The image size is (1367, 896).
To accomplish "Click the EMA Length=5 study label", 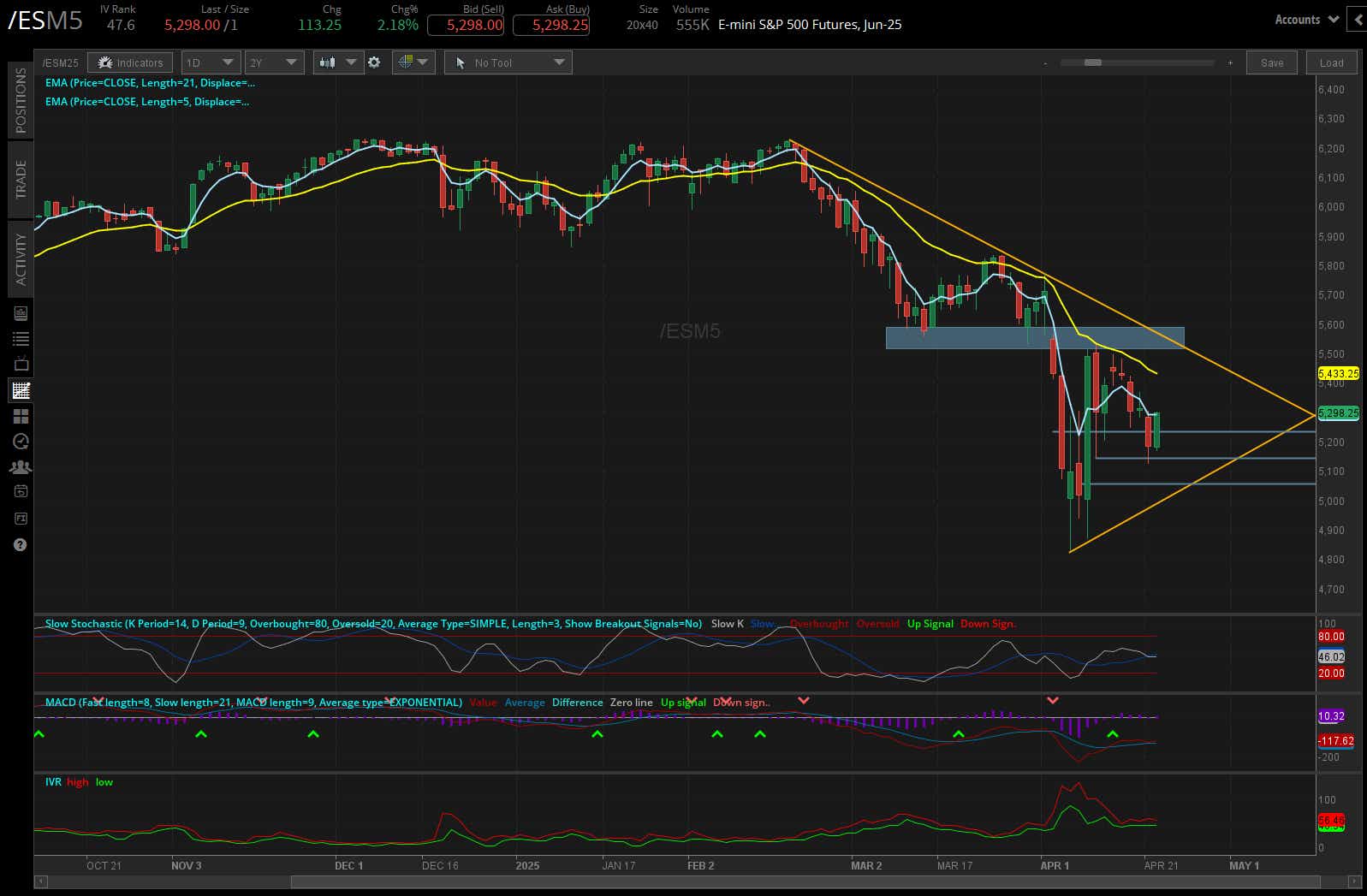I will click(147, 102).
